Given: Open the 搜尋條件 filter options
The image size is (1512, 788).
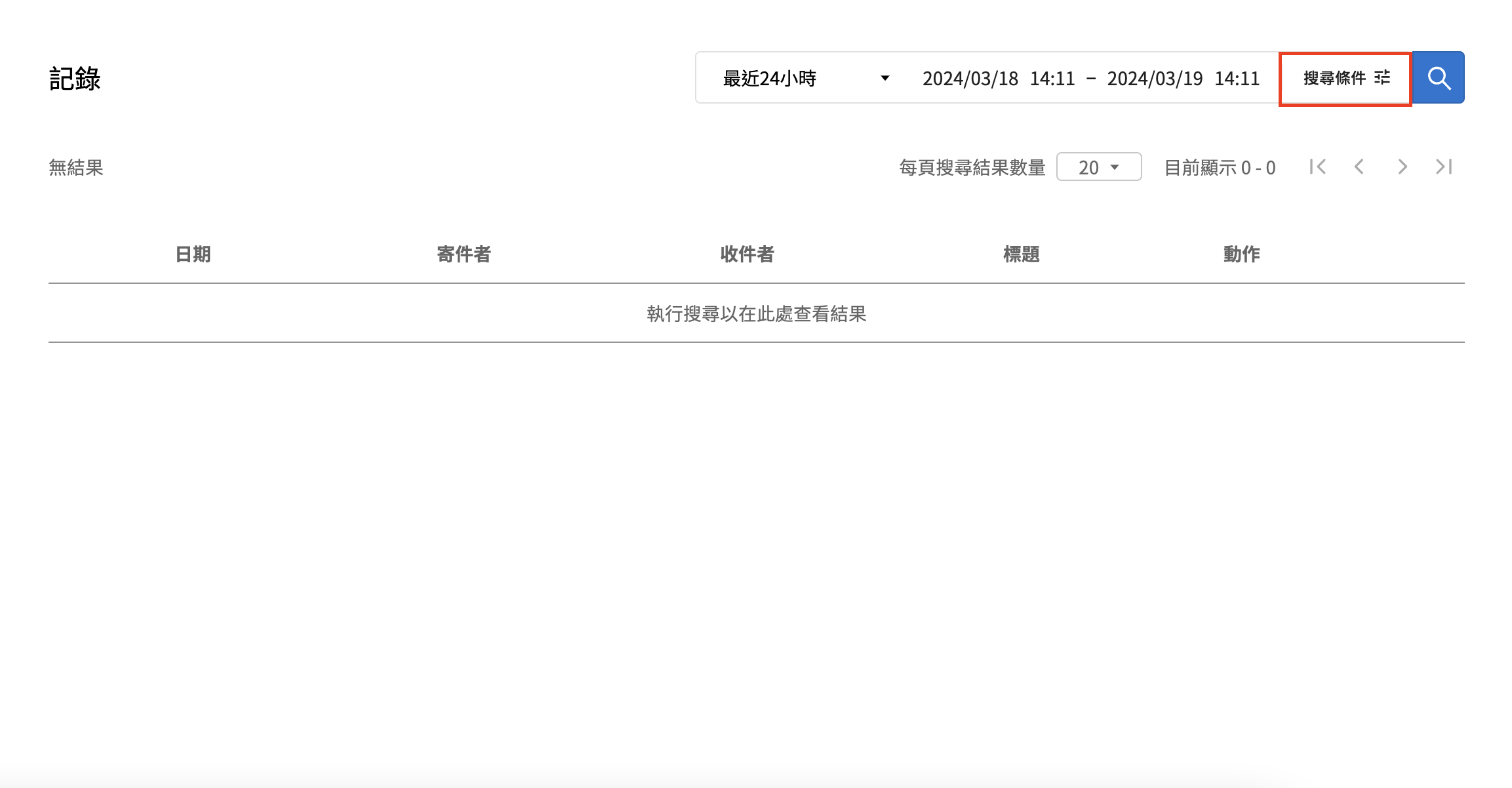Looking at the screenshot, I should coord(1345,79).
